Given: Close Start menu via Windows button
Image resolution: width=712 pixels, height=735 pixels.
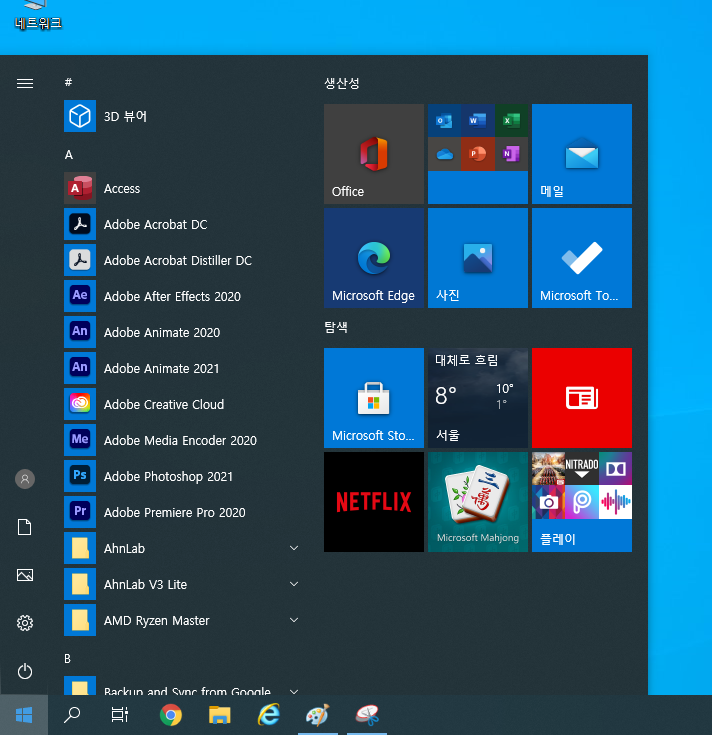Looking at the screenshot, I should 24,715.
